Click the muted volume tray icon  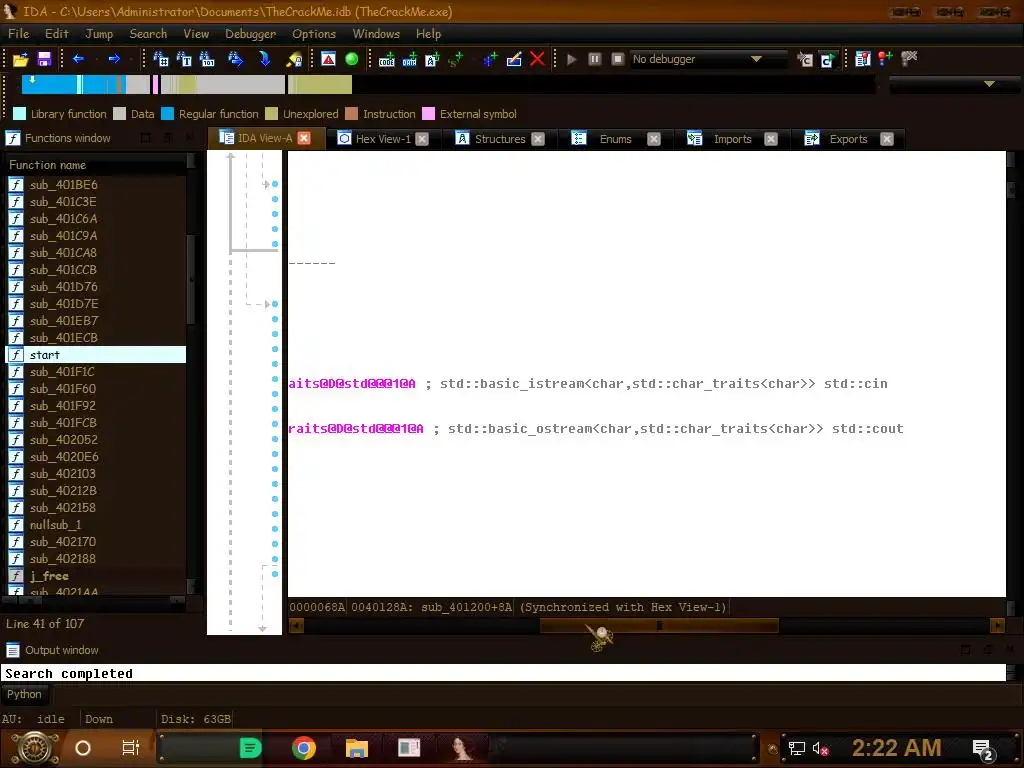pyautogui.click(x=820, y=749)
